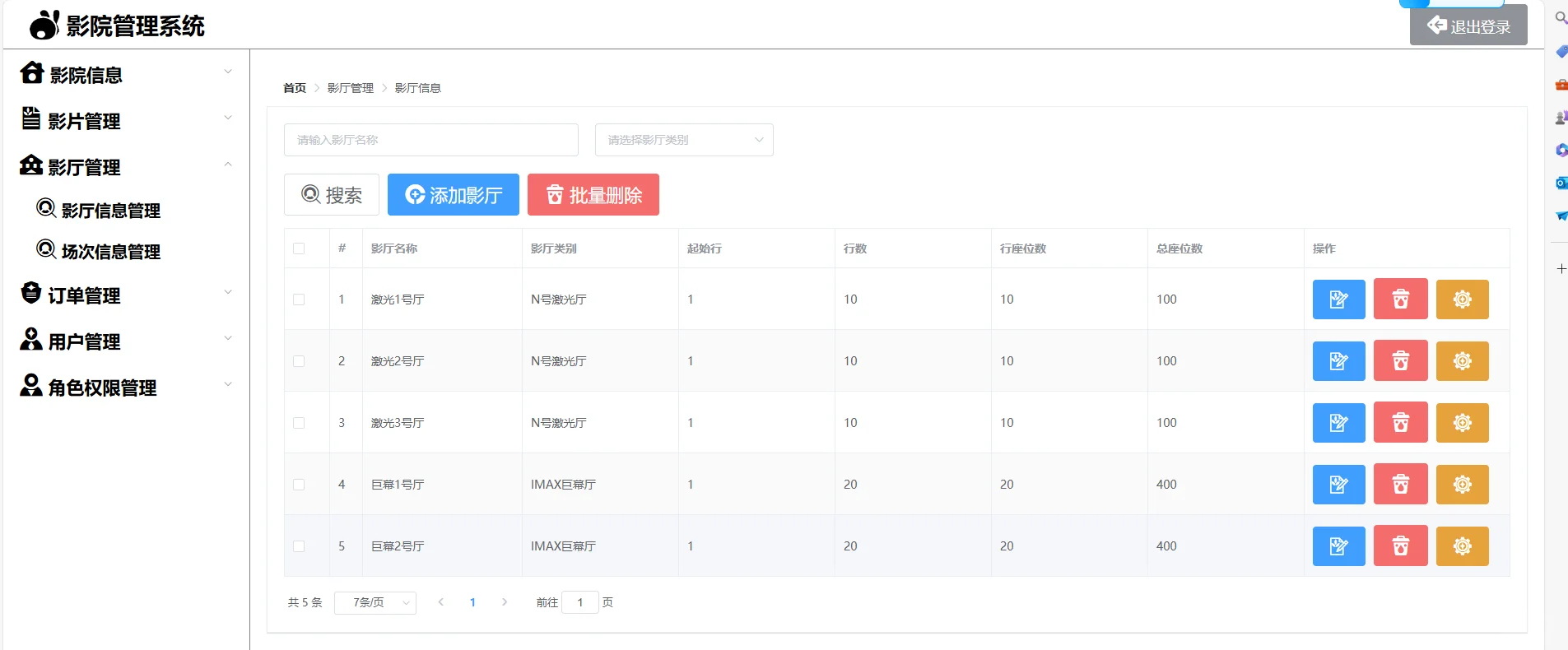
Task: Open gear settings for 巨幕1号厅
Action: pyautogui.click(x=1462, y=485)
